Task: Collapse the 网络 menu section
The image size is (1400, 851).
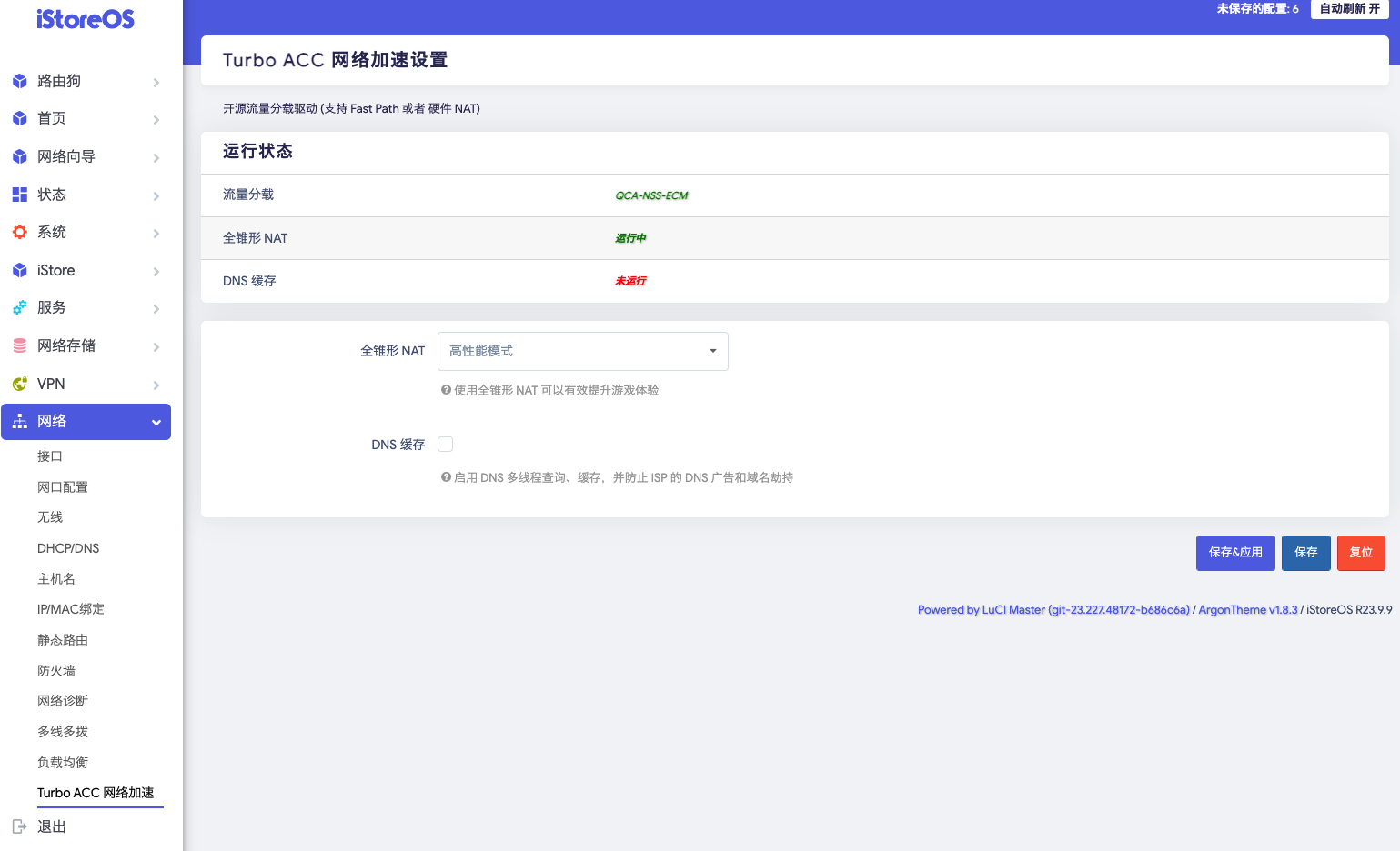Action: tap(86, 421)
